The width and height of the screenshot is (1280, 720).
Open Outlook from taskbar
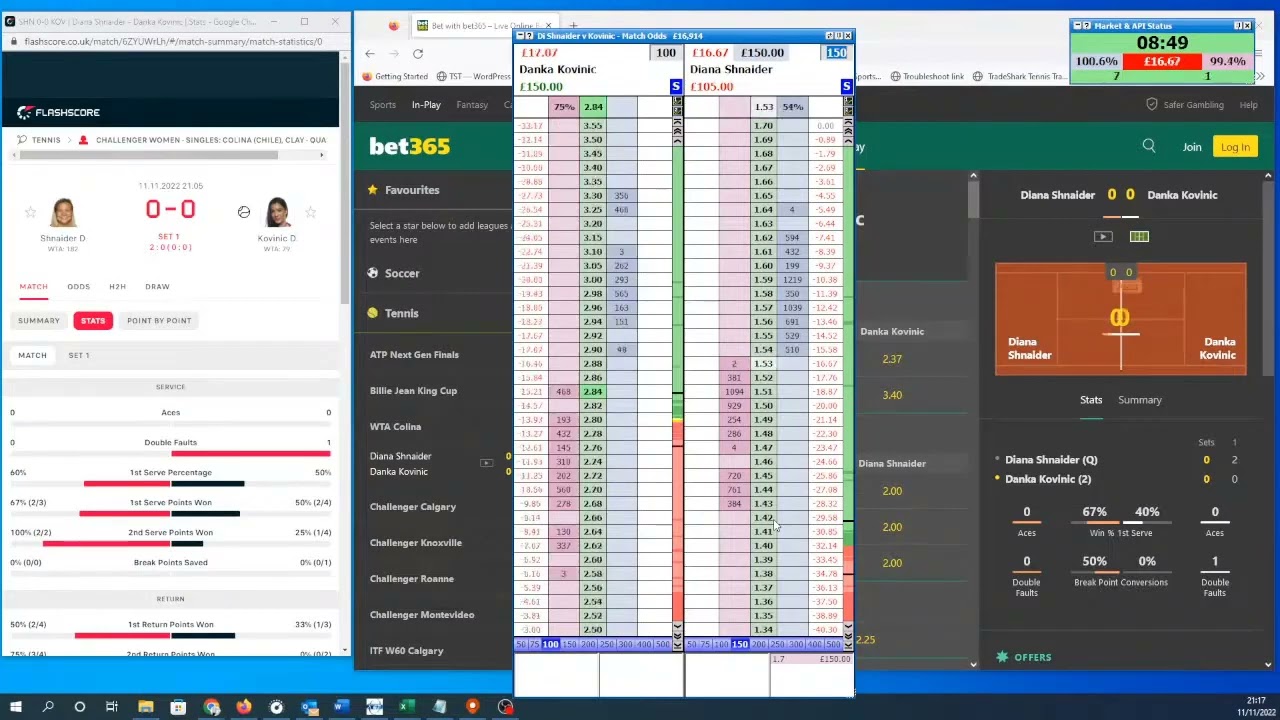(x=309, y=707)
